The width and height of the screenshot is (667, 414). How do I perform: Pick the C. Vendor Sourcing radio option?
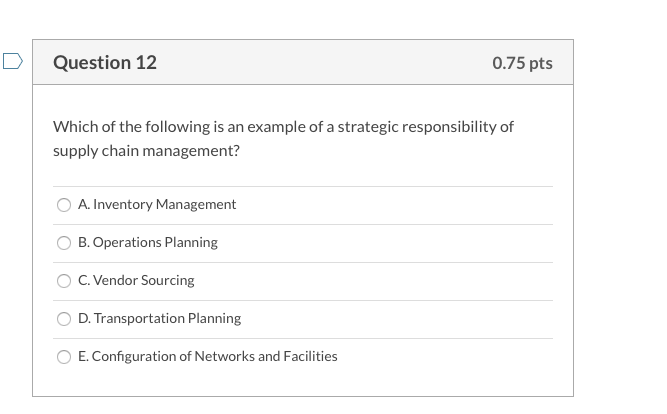(64, 281)
